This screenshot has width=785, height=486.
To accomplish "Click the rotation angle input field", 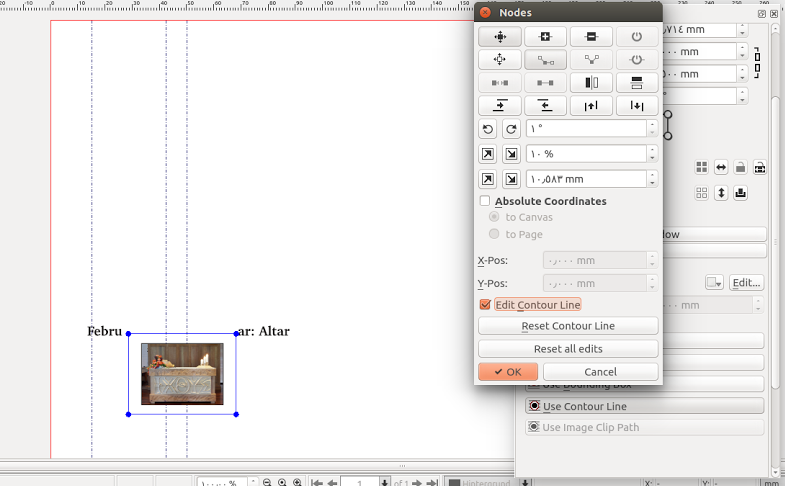I will click(586, 129).
